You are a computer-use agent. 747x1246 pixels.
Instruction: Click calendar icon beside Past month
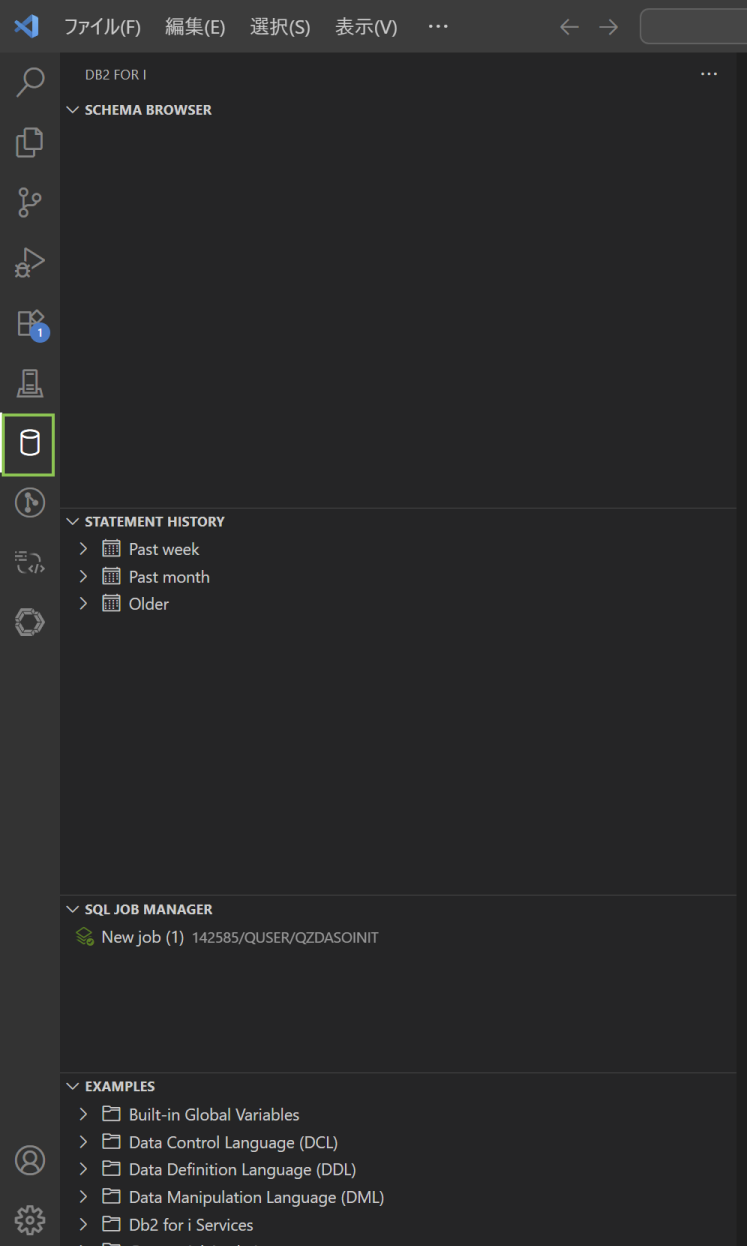click(111, 577)
